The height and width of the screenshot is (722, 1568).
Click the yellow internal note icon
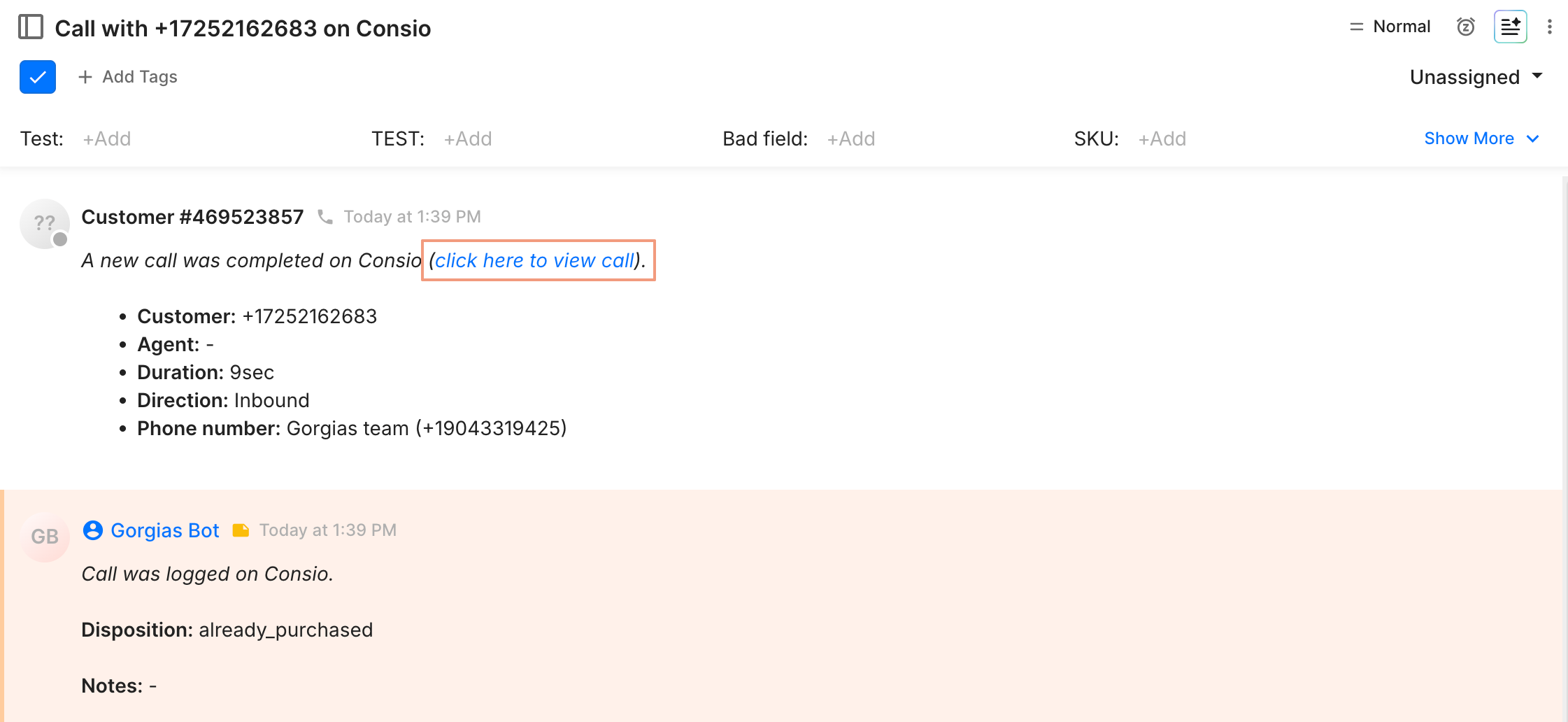pyautogui.click(x=241, y=530)
